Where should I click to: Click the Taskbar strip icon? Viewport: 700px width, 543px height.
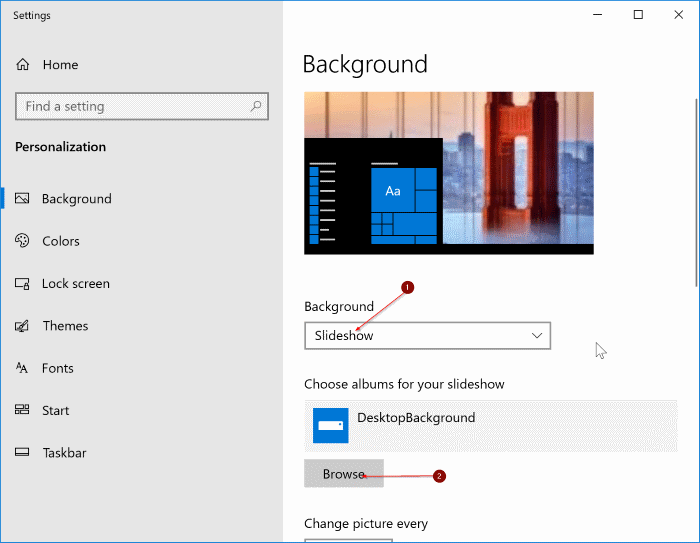pyautogui.click(x=22, y=452)
